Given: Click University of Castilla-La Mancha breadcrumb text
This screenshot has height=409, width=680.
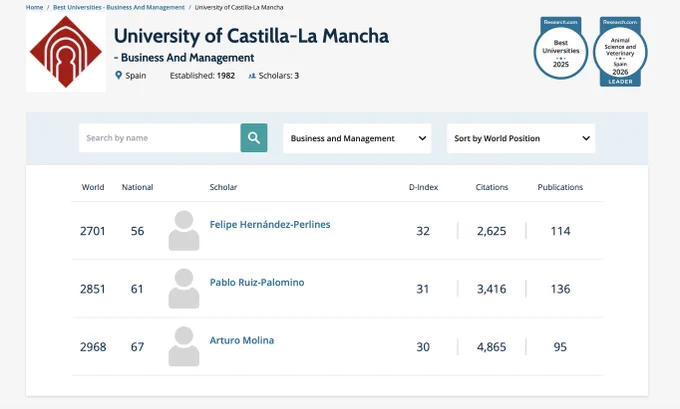Looking at the screenshot, I should pyautogui.click(x=239, y=7).
